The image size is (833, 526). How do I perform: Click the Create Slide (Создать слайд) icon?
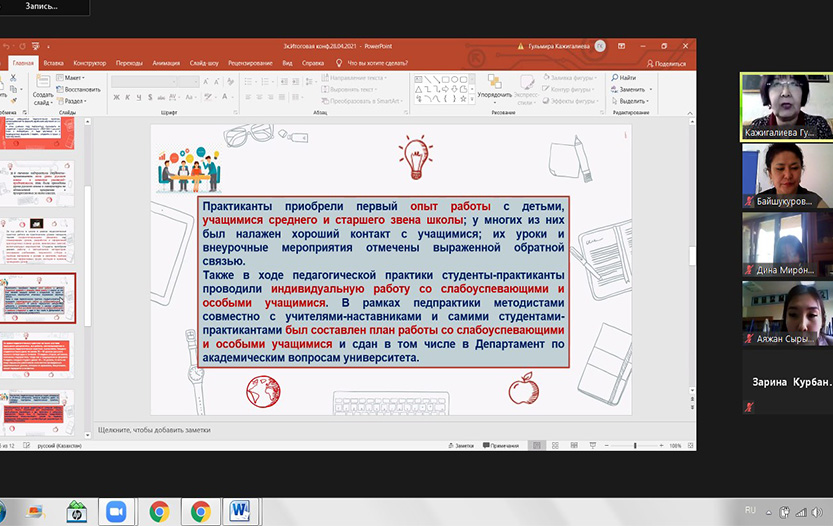pos(41,89)
